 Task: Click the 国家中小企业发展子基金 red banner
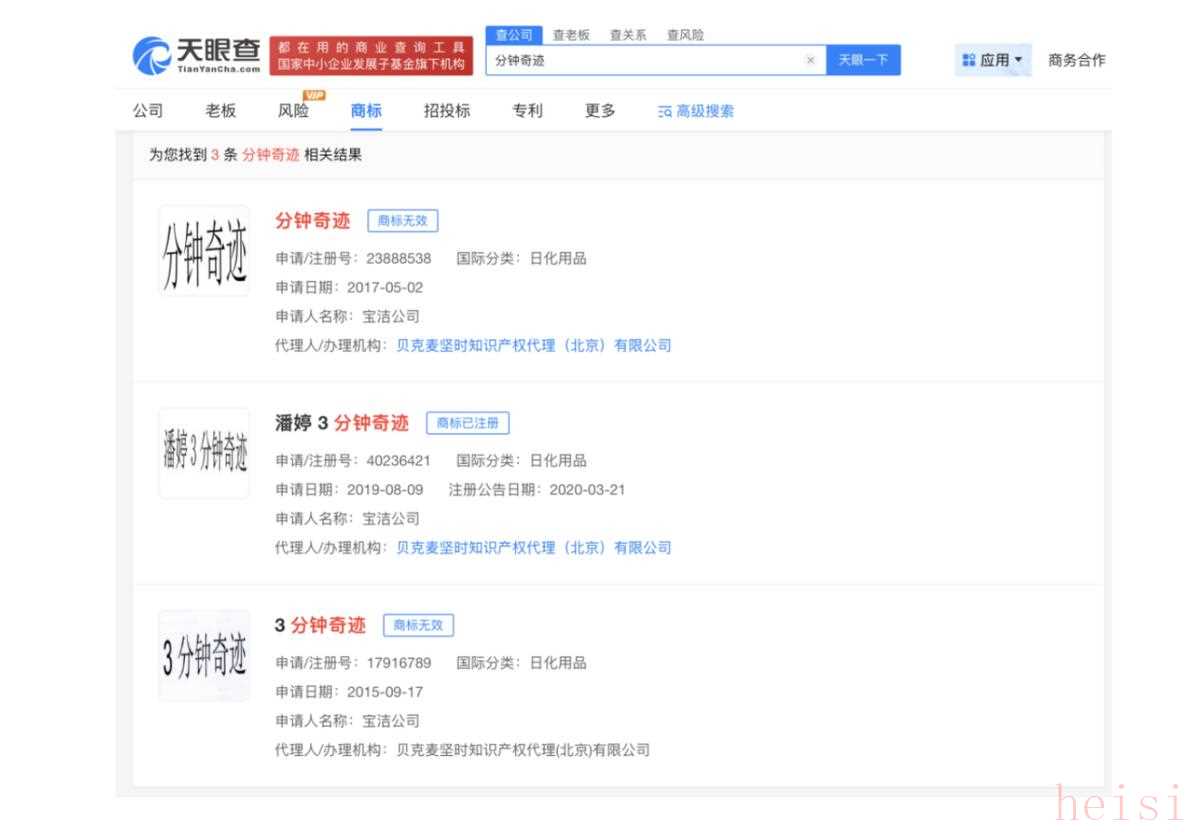tap(372, 56)
